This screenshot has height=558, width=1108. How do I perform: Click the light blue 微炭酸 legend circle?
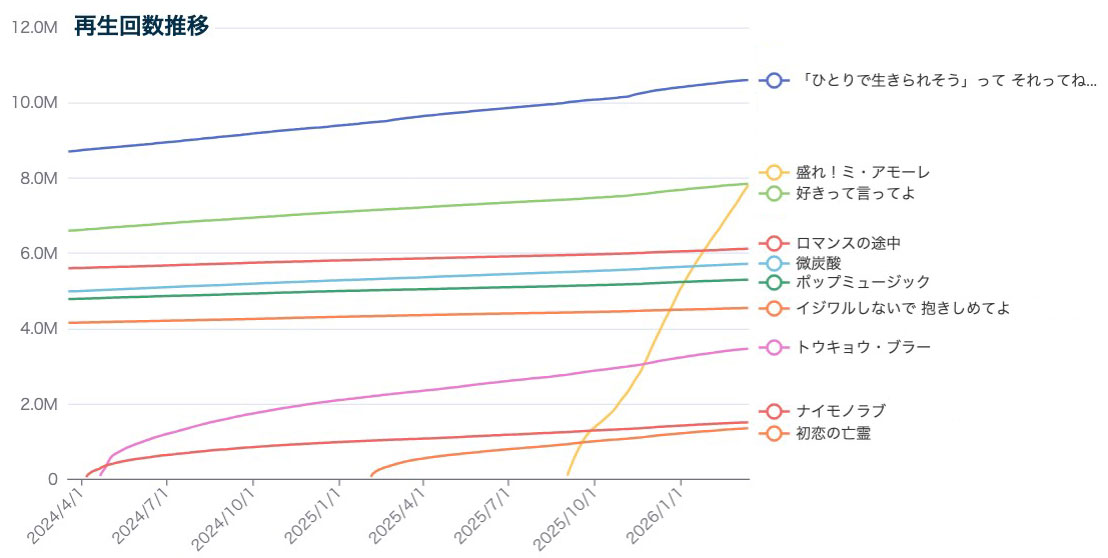(x=773, y=263)
